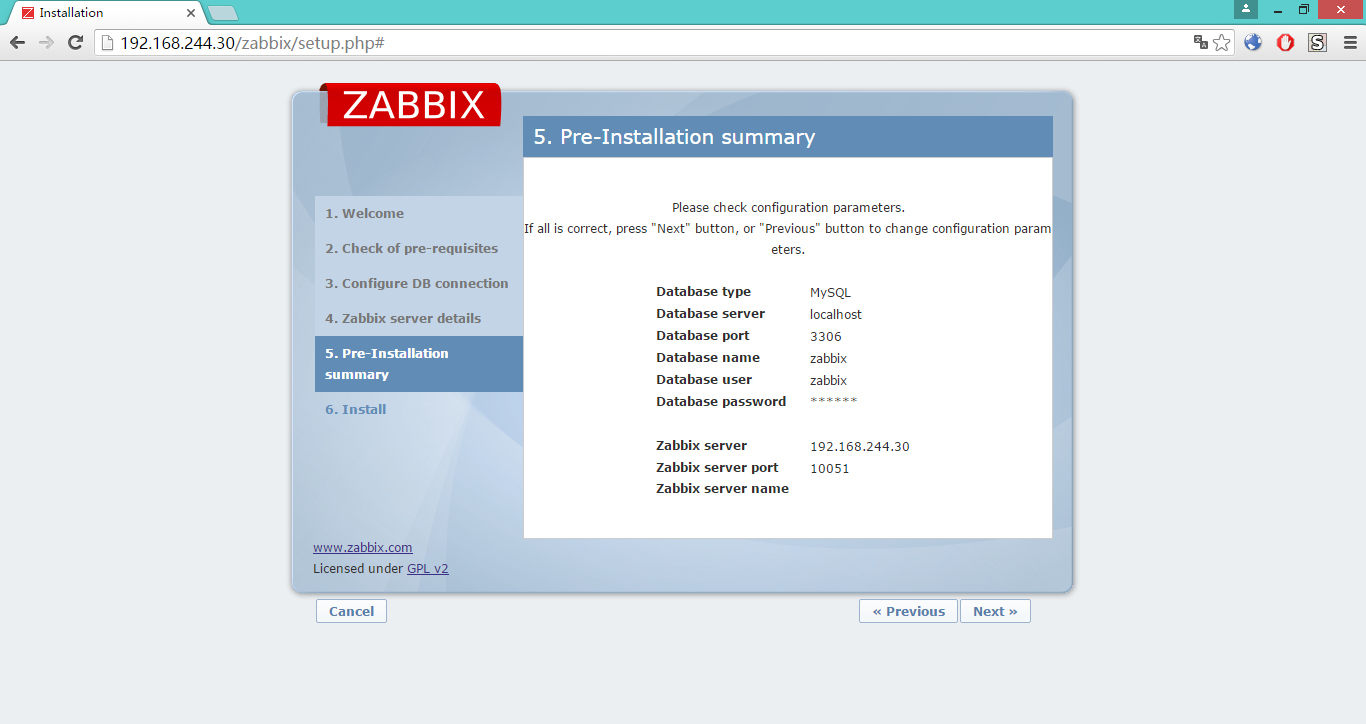Click the browser forward arrow
Screen dimensions: 1366x724
pyautogui.click(x=46, y=42)
